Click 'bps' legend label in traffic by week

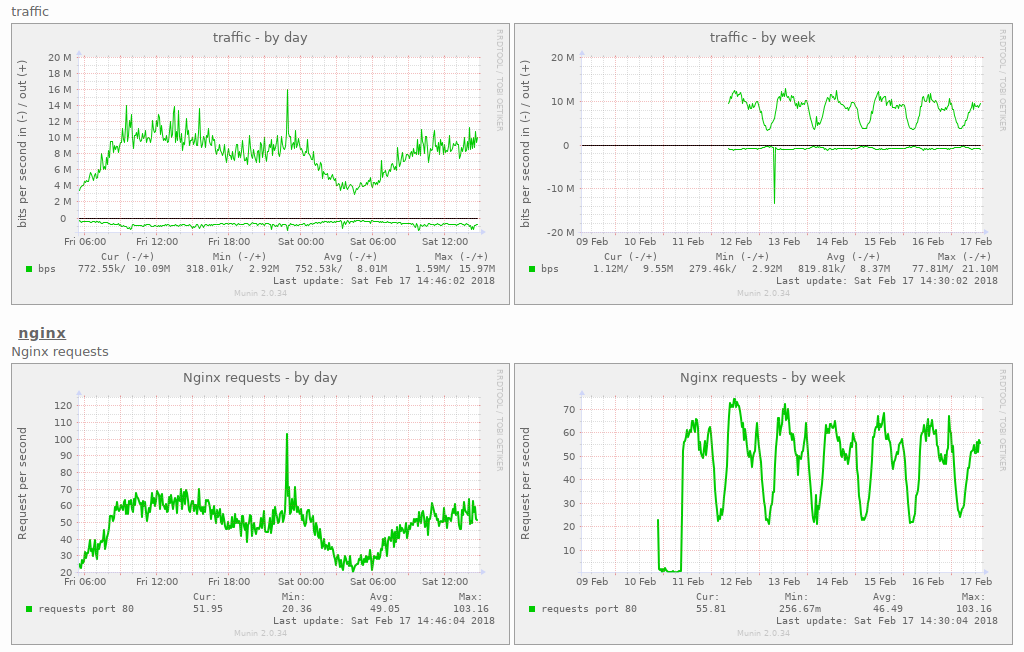coord(549,269)
